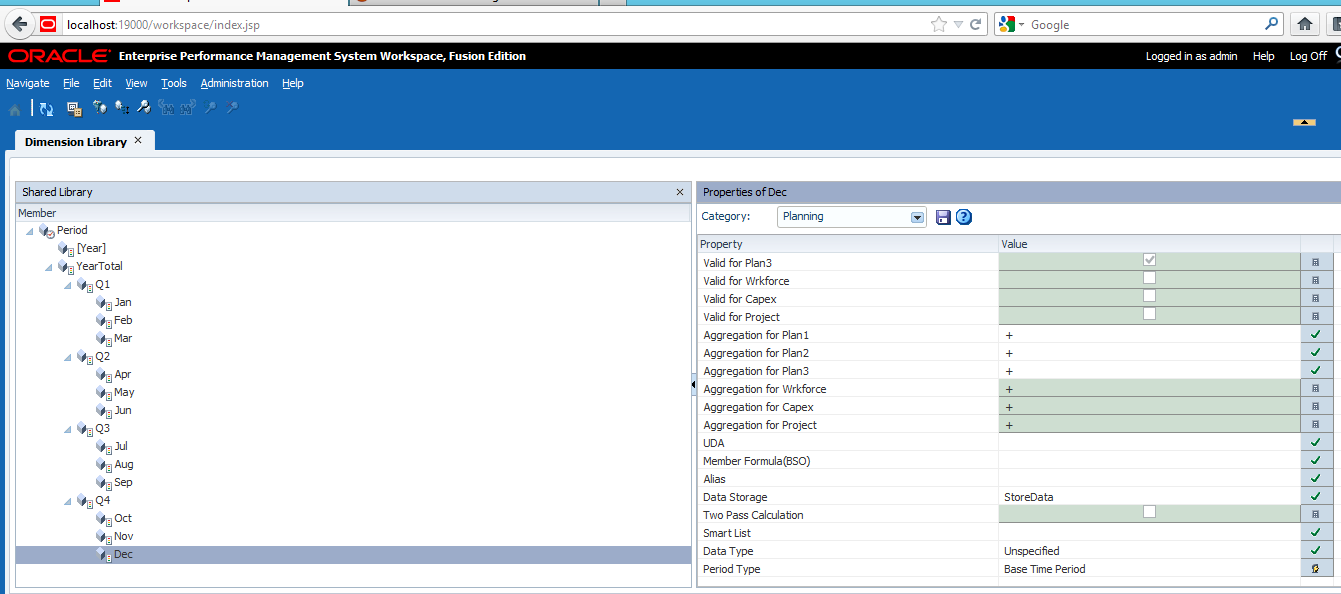This screenshot has height=594, width=1341.
Task: Reload the page with browser refresh icon
Action: point(976,24)
